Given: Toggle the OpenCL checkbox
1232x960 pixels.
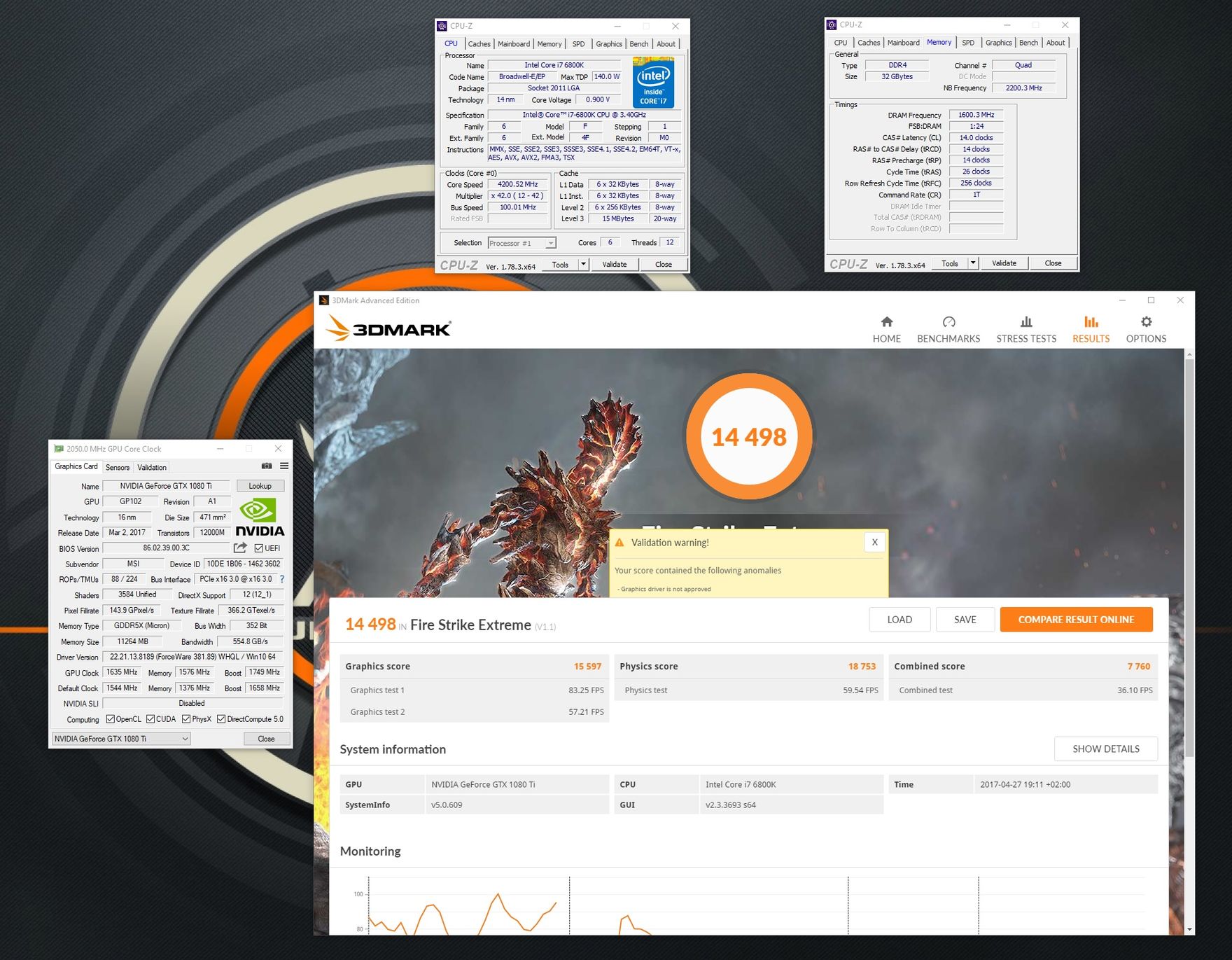Looking at the screenshot, I should [x=111, y=719].
